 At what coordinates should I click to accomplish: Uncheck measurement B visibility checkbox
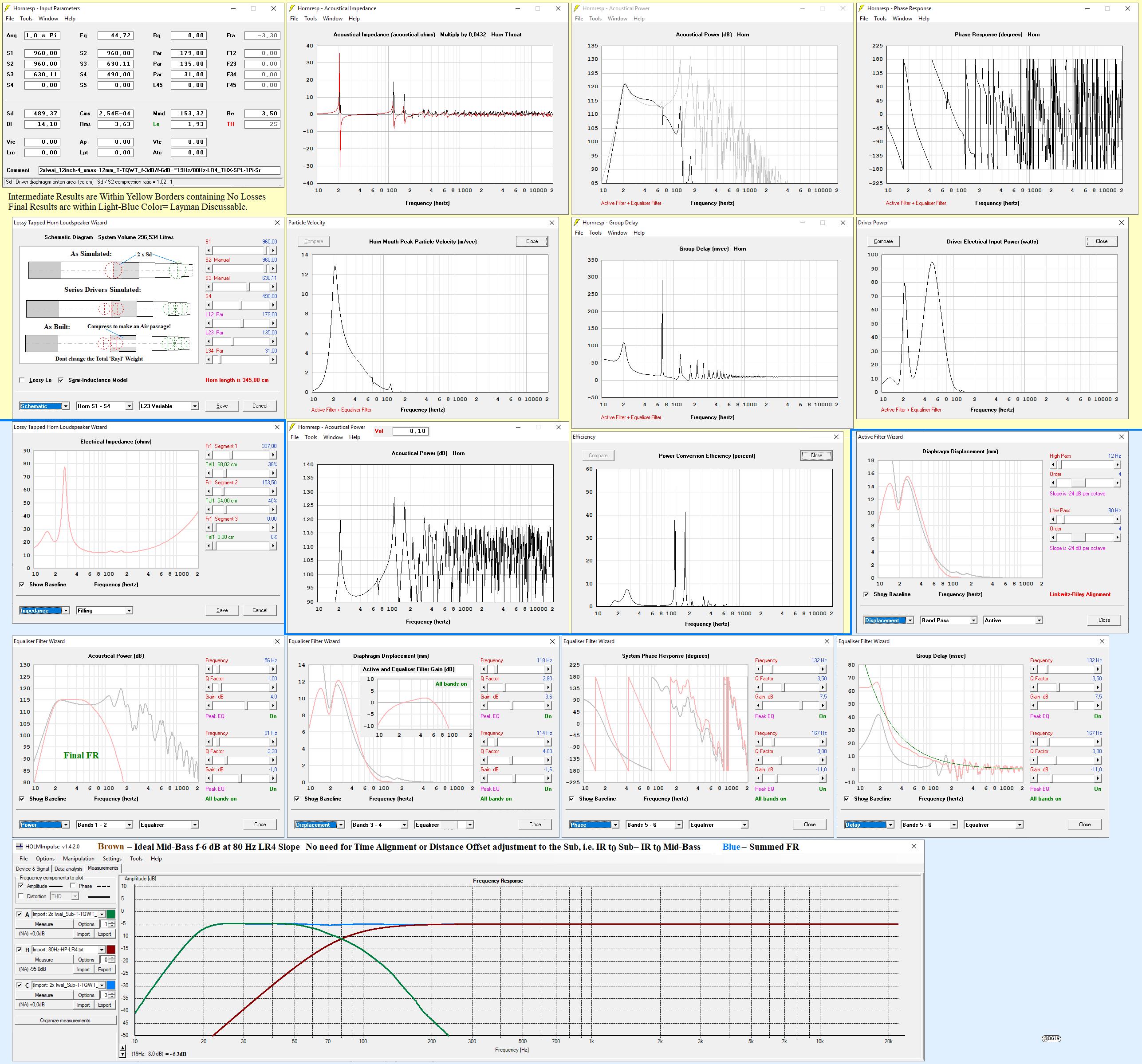pos(19,950)
